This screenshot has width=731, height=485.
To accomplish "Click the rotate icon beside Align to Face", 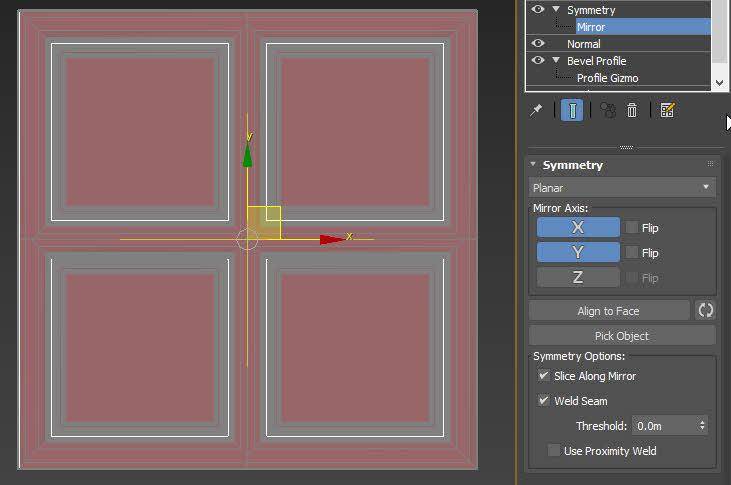I will tap(705, 311).
